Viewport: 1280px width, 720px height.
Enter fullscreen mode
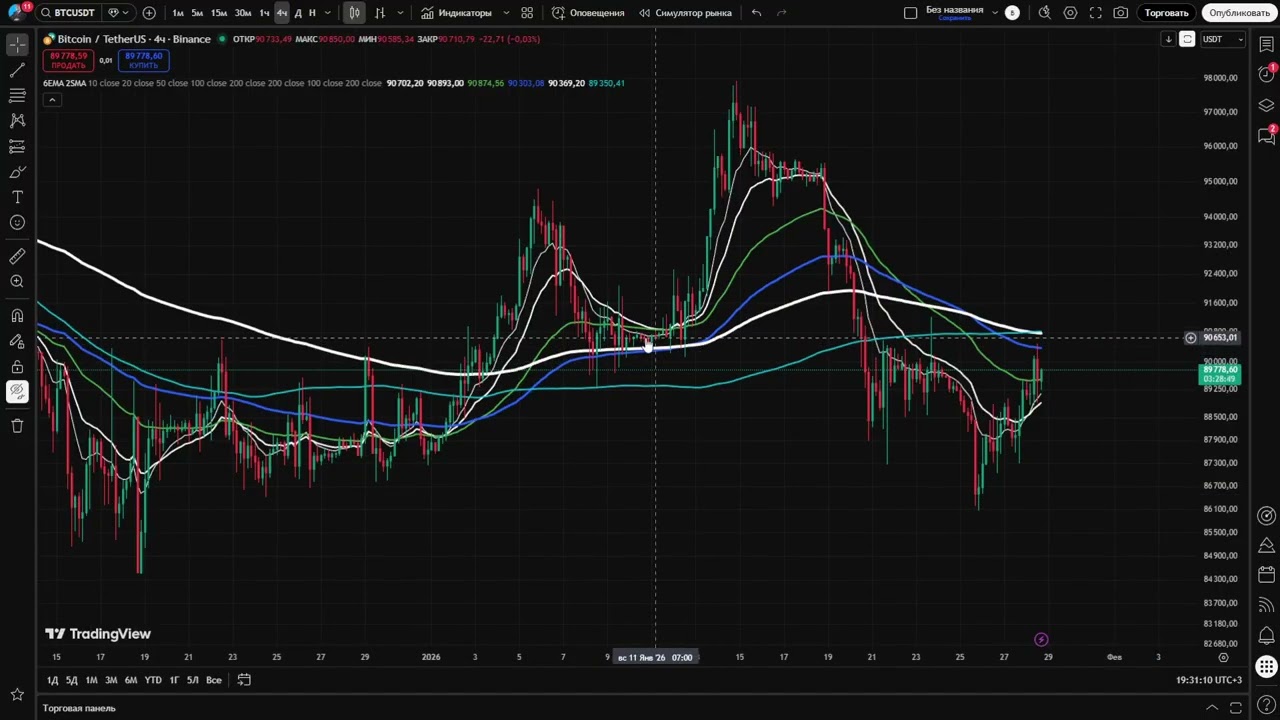[1096, 13]
